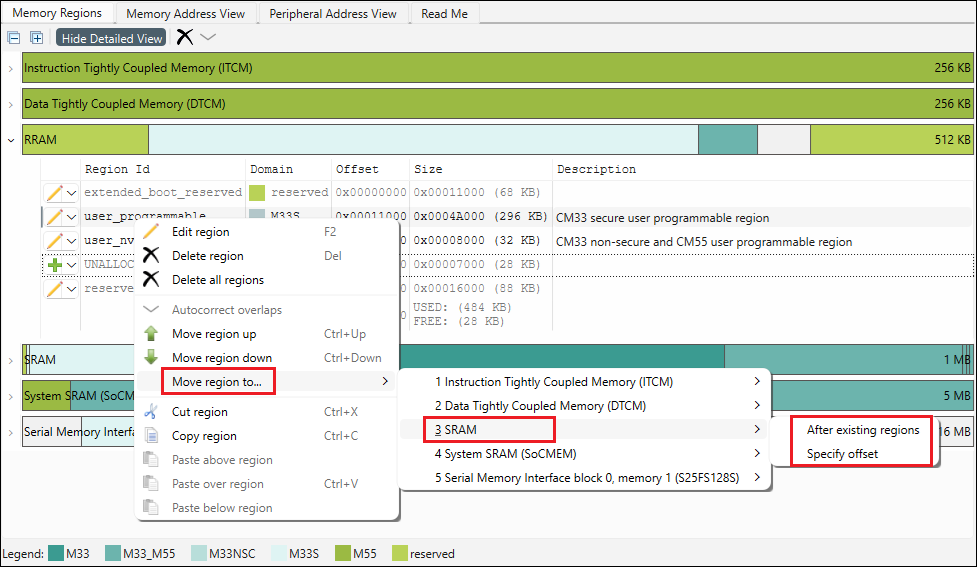Viewport: 977px width, 567px height.
Task: Toggle the Hide Detailed View button
Action: [x=111, y=38]
